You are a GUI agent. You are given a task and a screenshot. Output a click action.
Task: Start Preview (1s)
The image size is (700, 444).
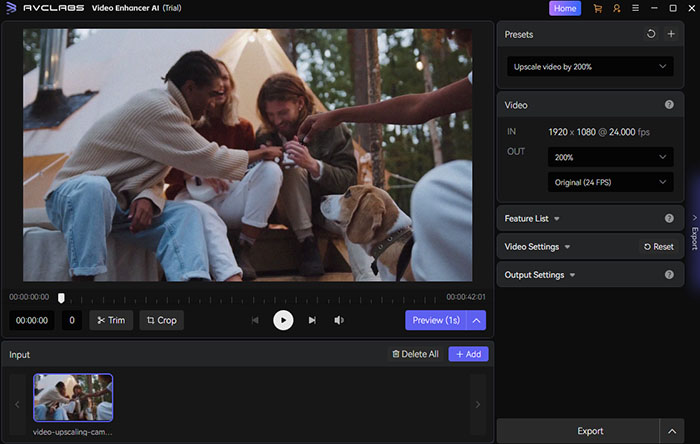click(436, 320)
